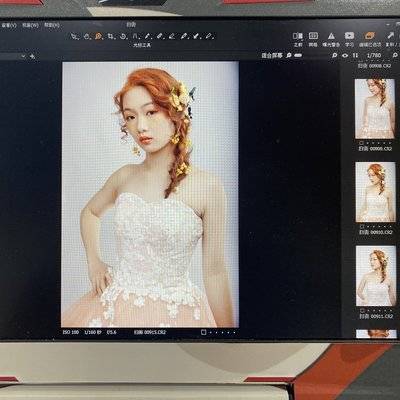Toggle the eye icon in browser toolbar
Screen dimensions: 400x400
coord(345,55)
